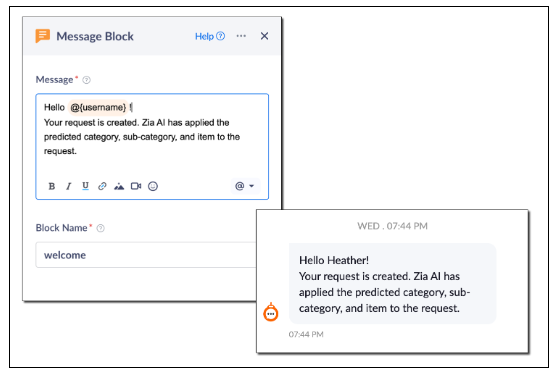Insert a video using camera icon
The height and width of the screenshot is (374, 560).
(136, 186)
